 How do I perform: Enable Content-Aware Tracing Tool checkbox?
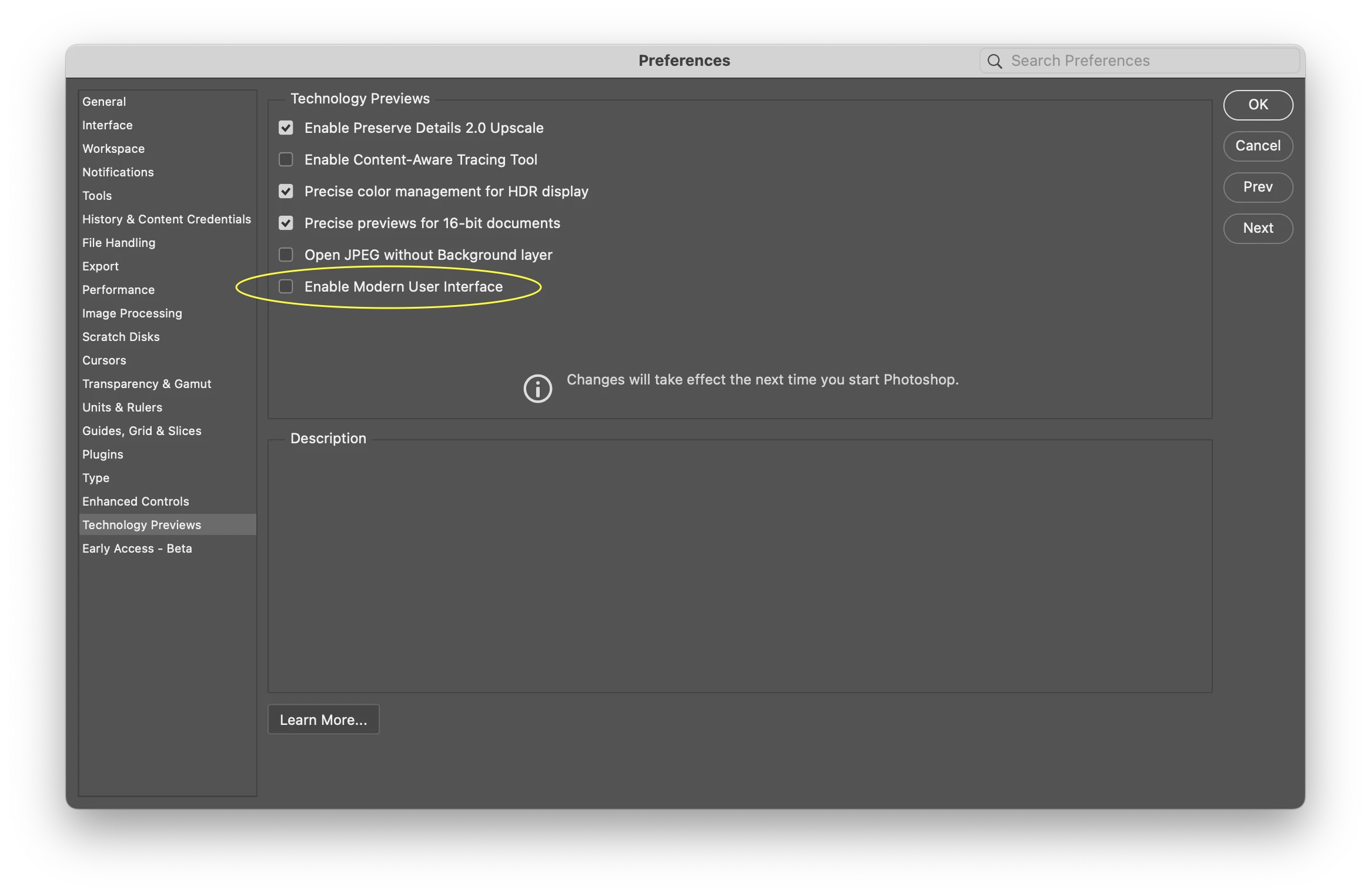(286, 160)
